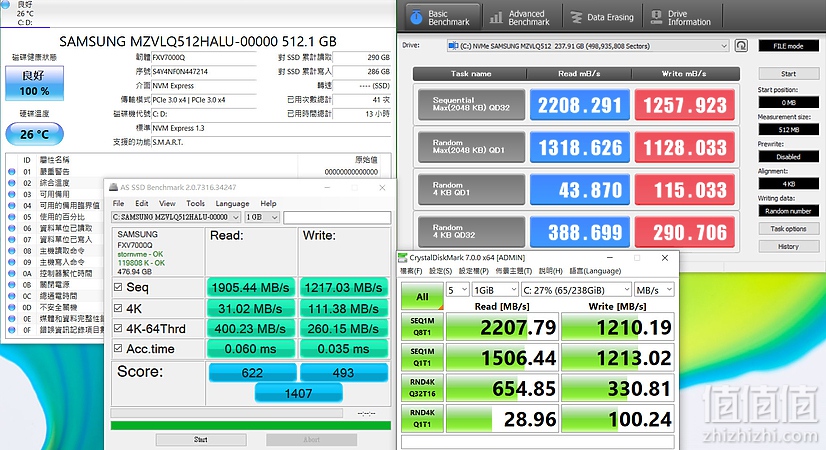
Task: Open AS SSD Language menu
Action: click(x=232, y=203)
